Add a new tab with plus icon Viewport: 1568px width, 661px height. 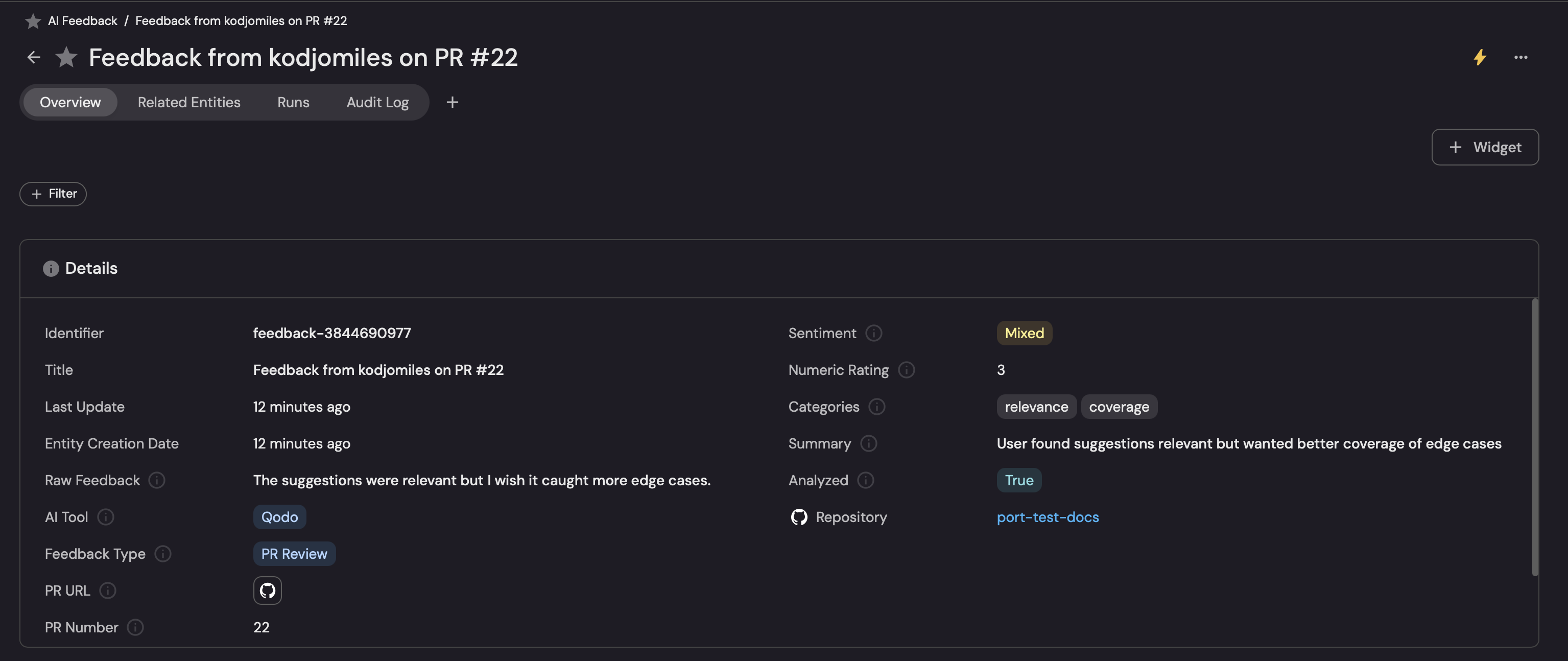pos(452,102)
